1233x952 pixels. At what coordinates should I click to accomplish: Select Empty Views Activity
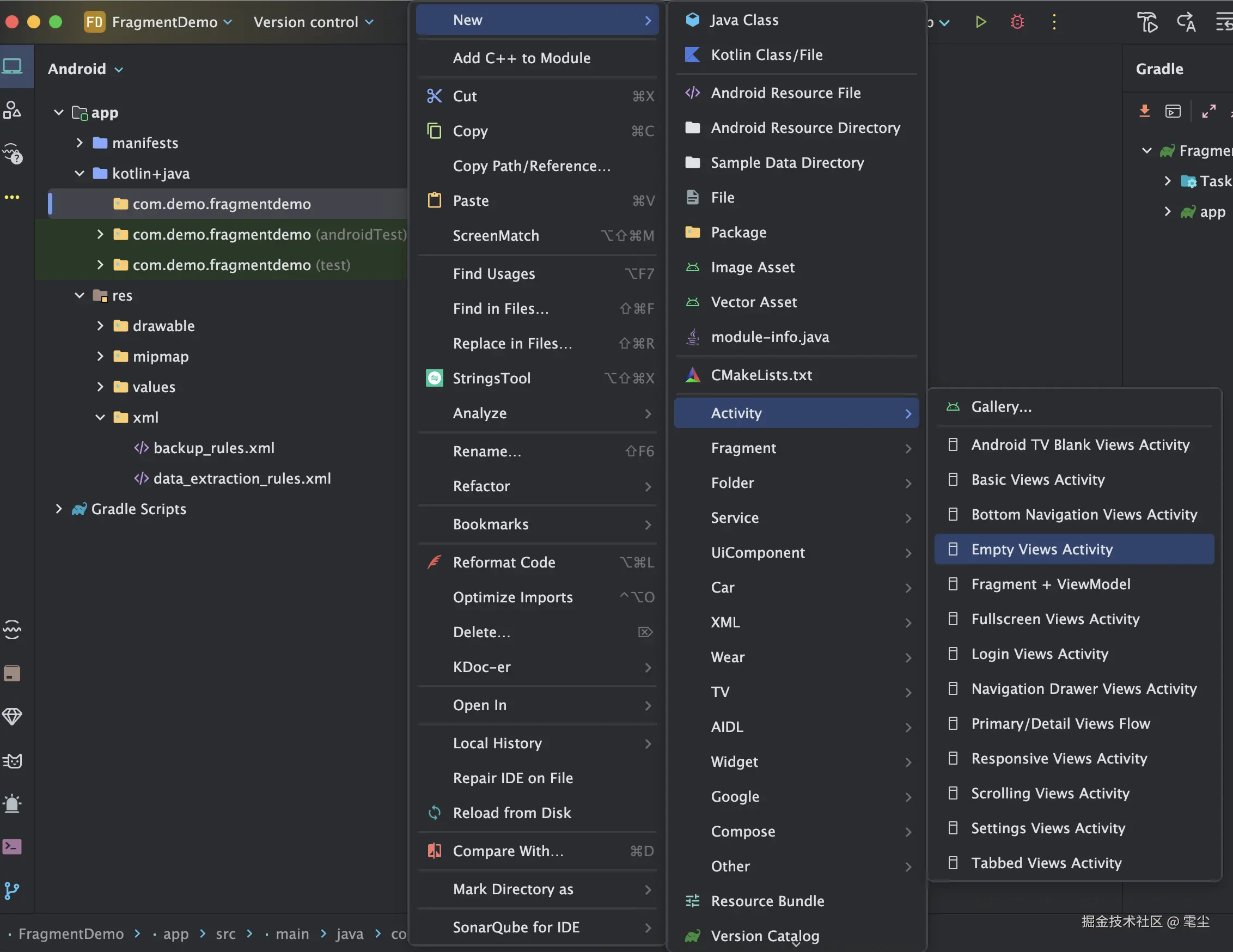pos(1042,549)
